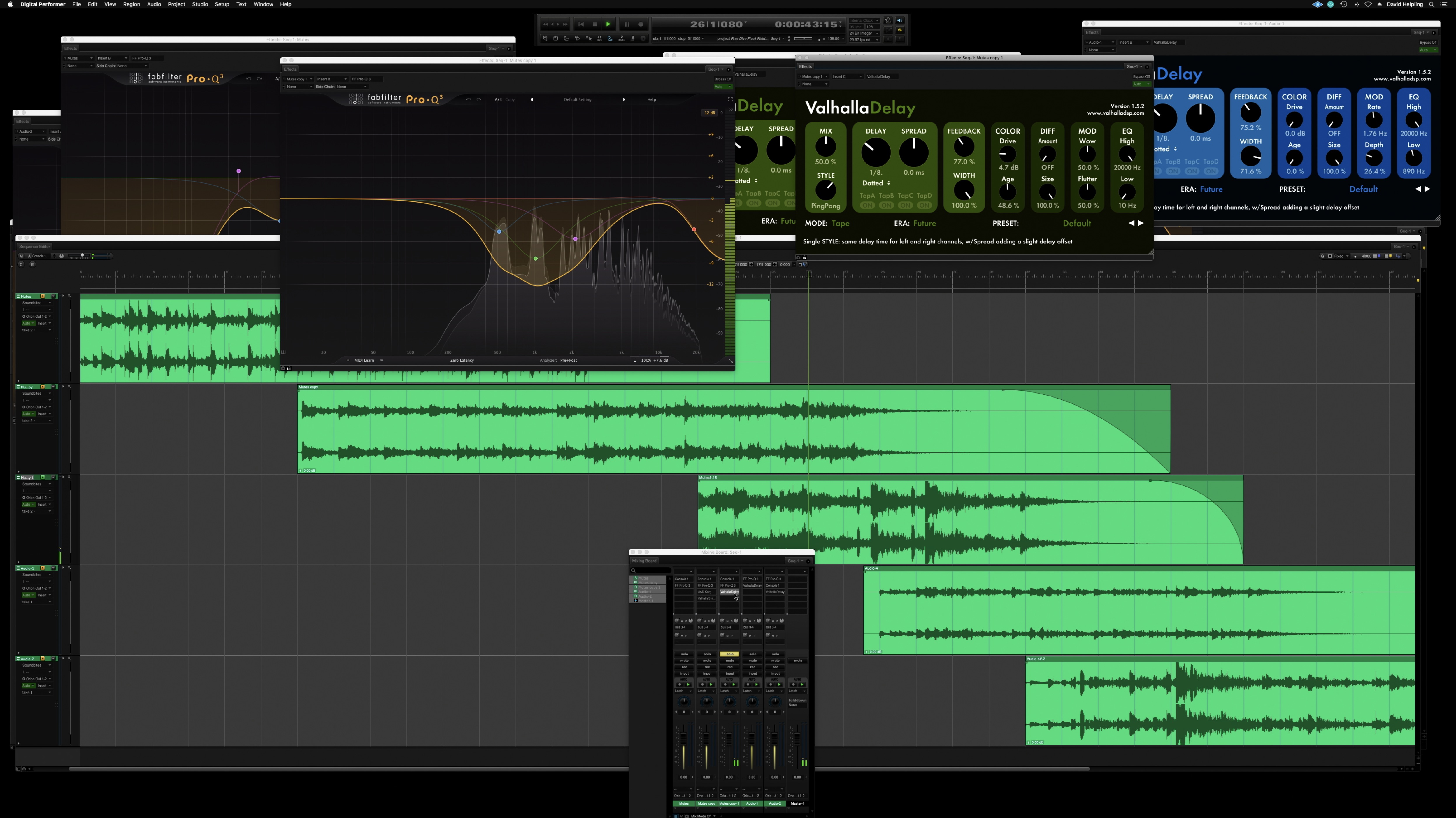1456x818 pixels.
Task: Click the Rewind to start transport button
Action: (x=581, y=24)
